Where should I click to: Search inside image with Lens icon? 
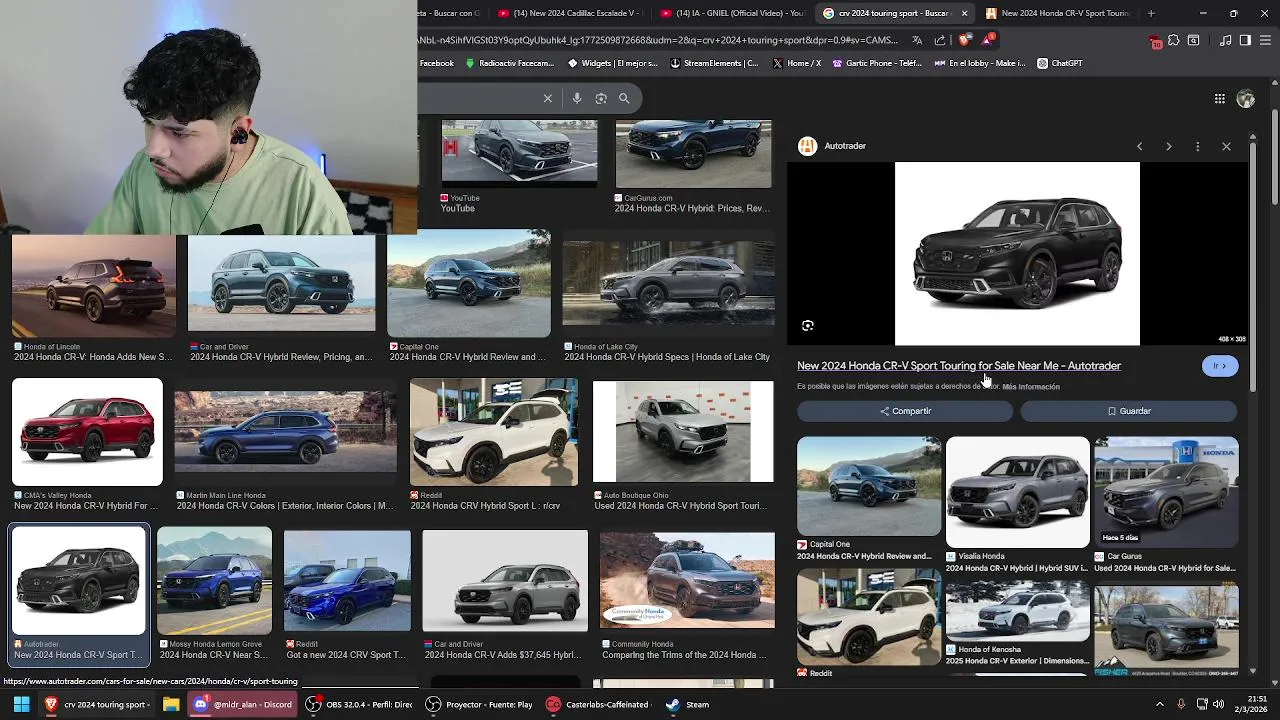(808, 325)
